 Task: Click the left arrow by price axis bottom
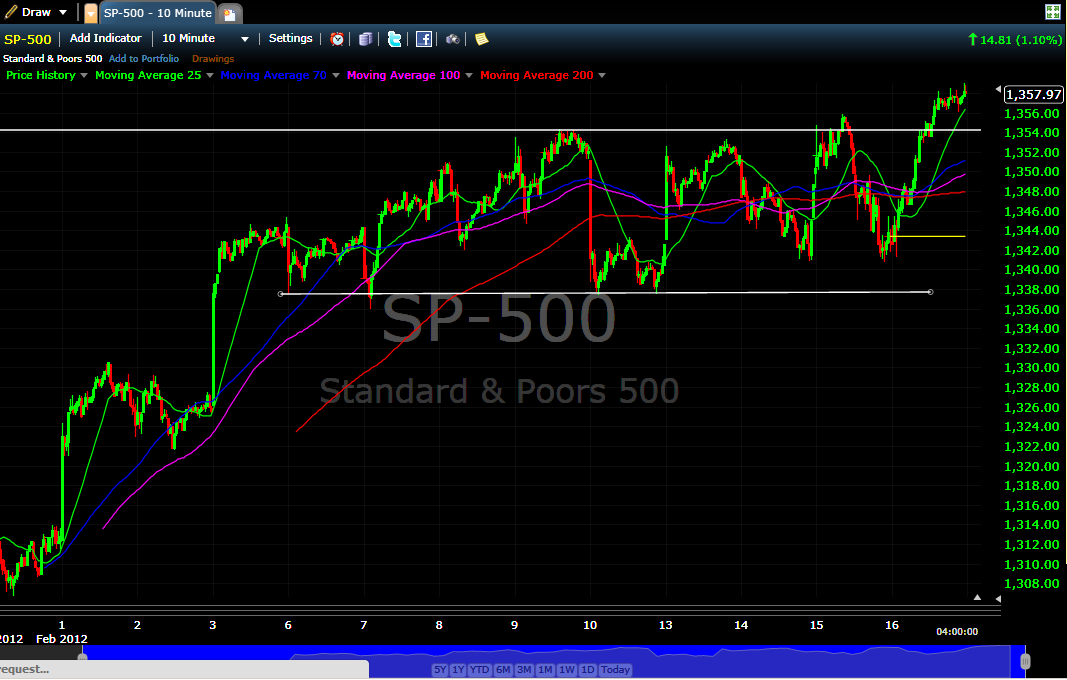pyautogui.click(x=998, y=599)
